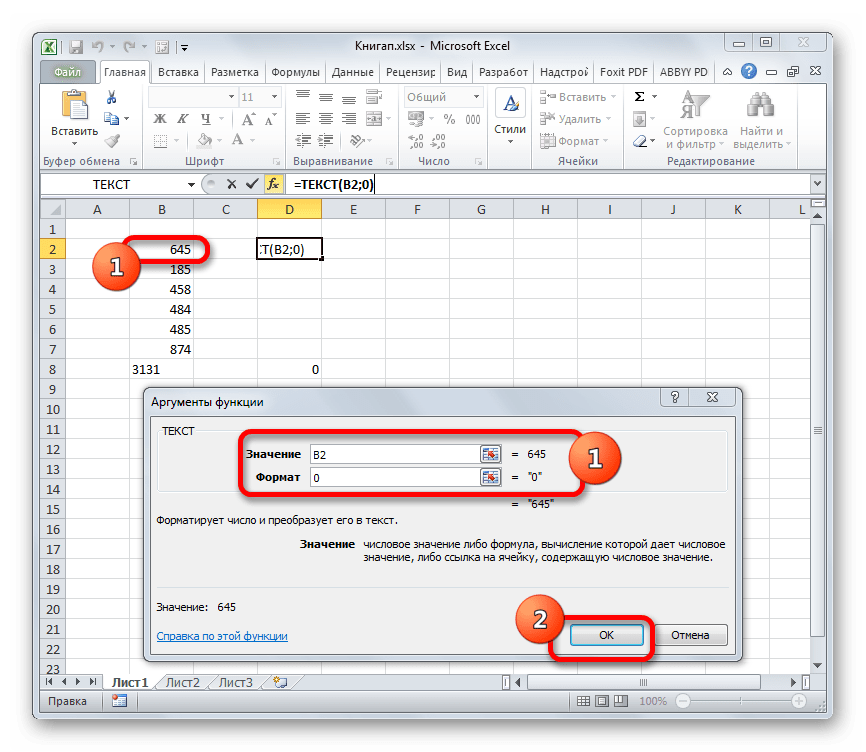Switch to the Вставка tab
This screenshot has height=752, width=866.
pos(178,72)
